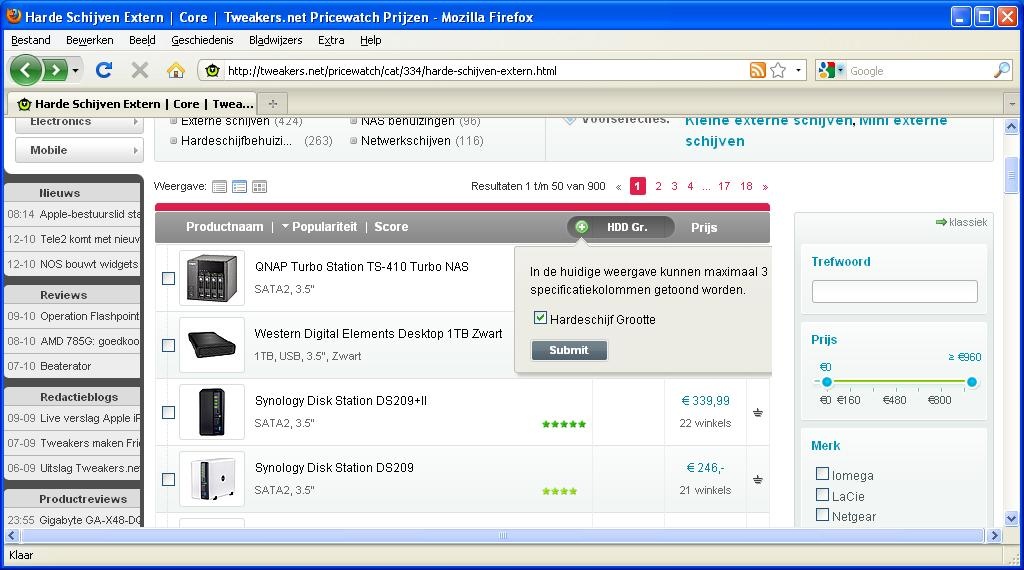Go back with the green back arrow
Image resolution: width=1024 pixels, height=570 pixels.
(x=25, y=70)
